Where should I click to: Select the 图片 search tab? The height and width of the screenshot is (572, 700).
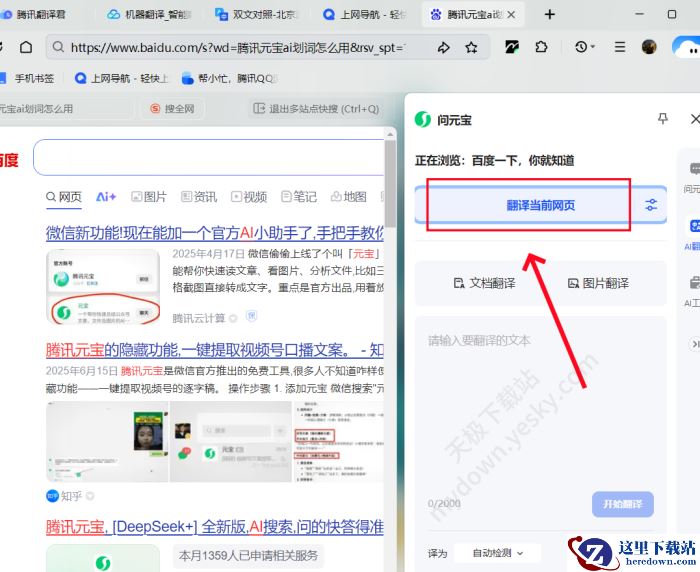pos(149,197)
